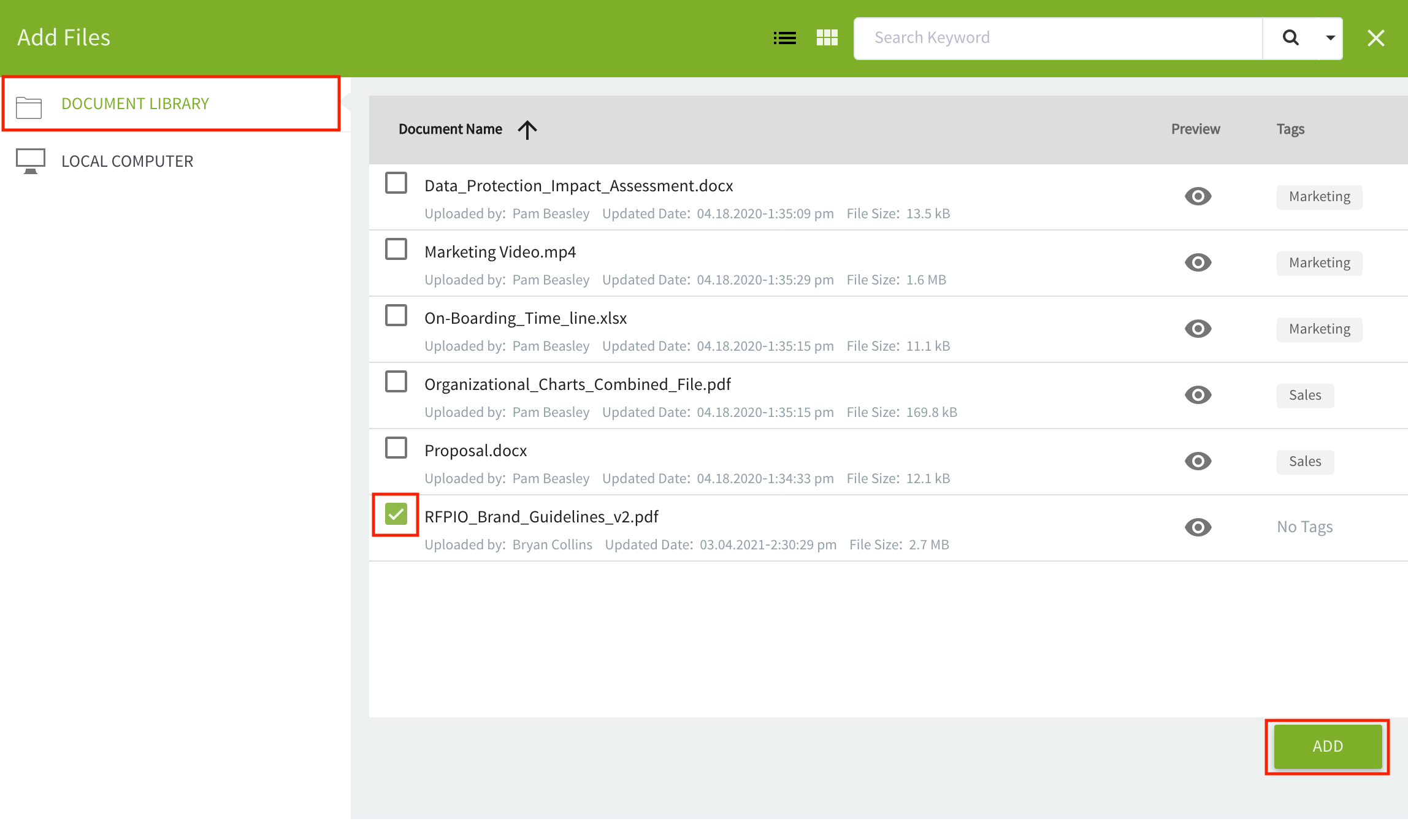
Task: Check Proposal.docx checkbox
Action: [x=396, y=448]
